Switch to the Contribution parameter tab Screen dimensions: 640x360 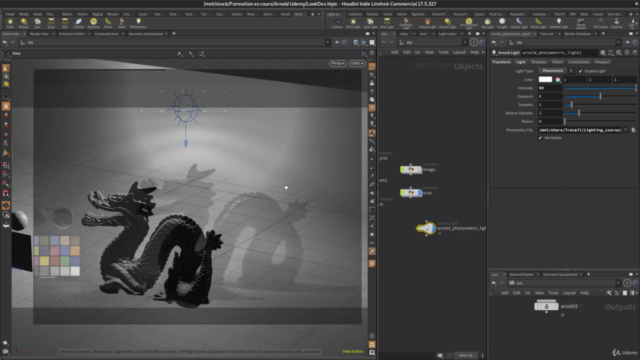tap(579, 62)
